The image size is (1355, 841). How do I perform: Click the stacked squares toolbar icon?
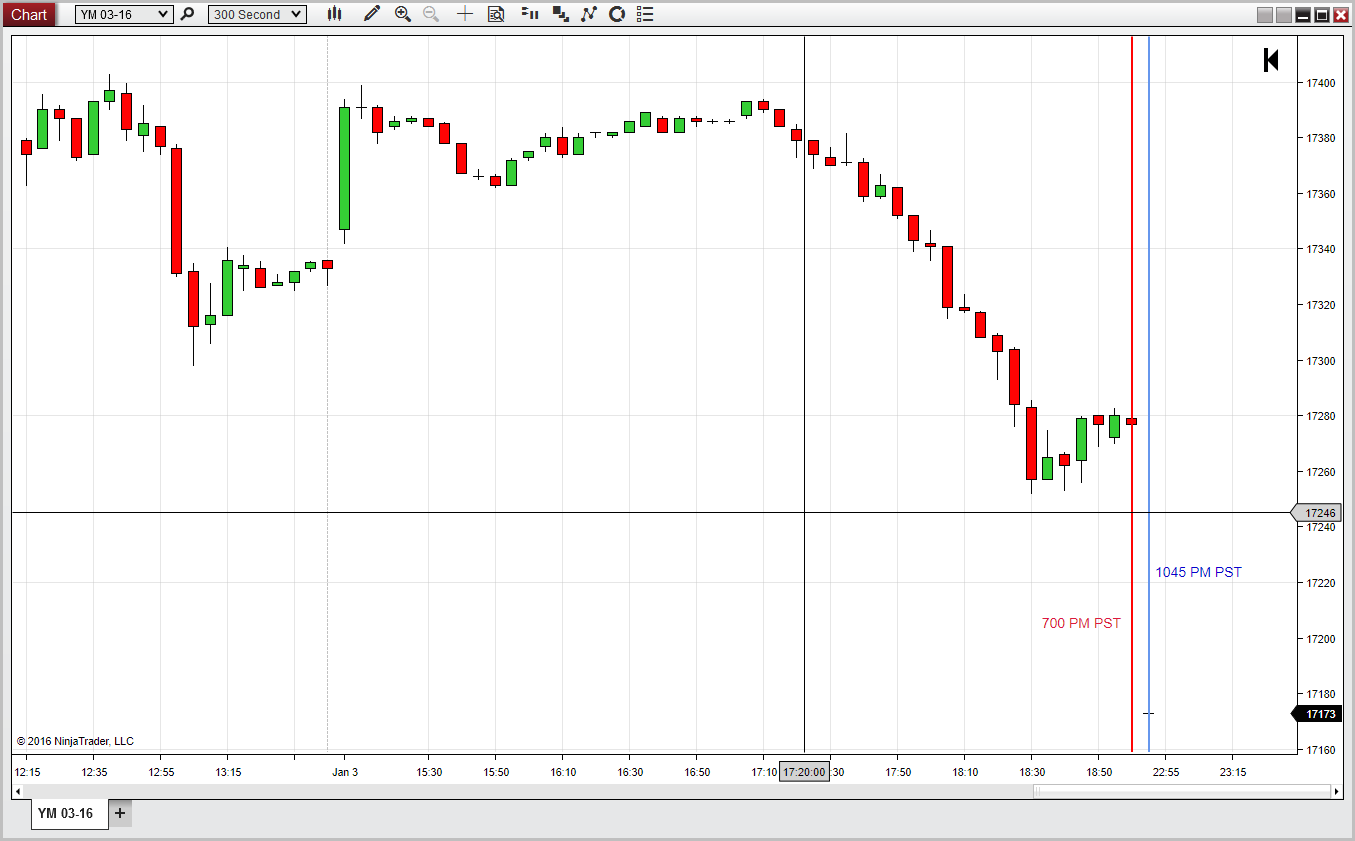[560, 14]
